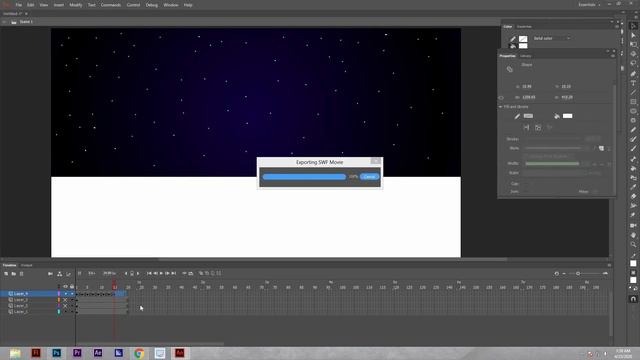Select the Rectangle tool
This screenshot has width=640, height=360.
tap(633, 102)
